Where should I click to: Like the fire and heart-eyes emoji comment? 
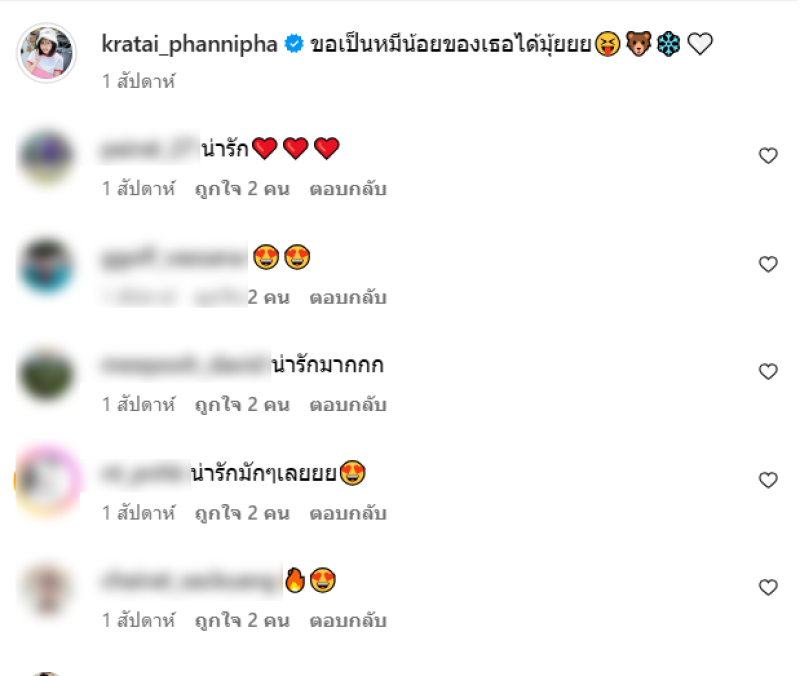tap(768, 588)
